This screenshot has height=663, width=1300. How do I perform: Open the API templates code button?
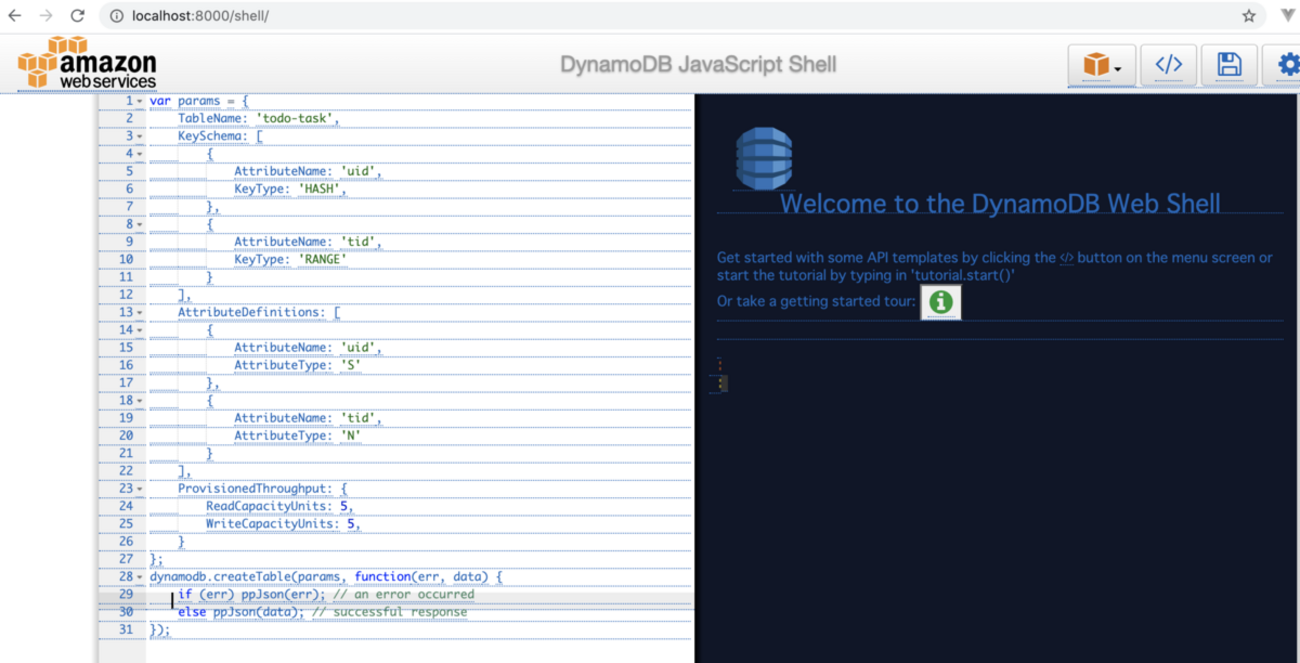point(1168,66)
